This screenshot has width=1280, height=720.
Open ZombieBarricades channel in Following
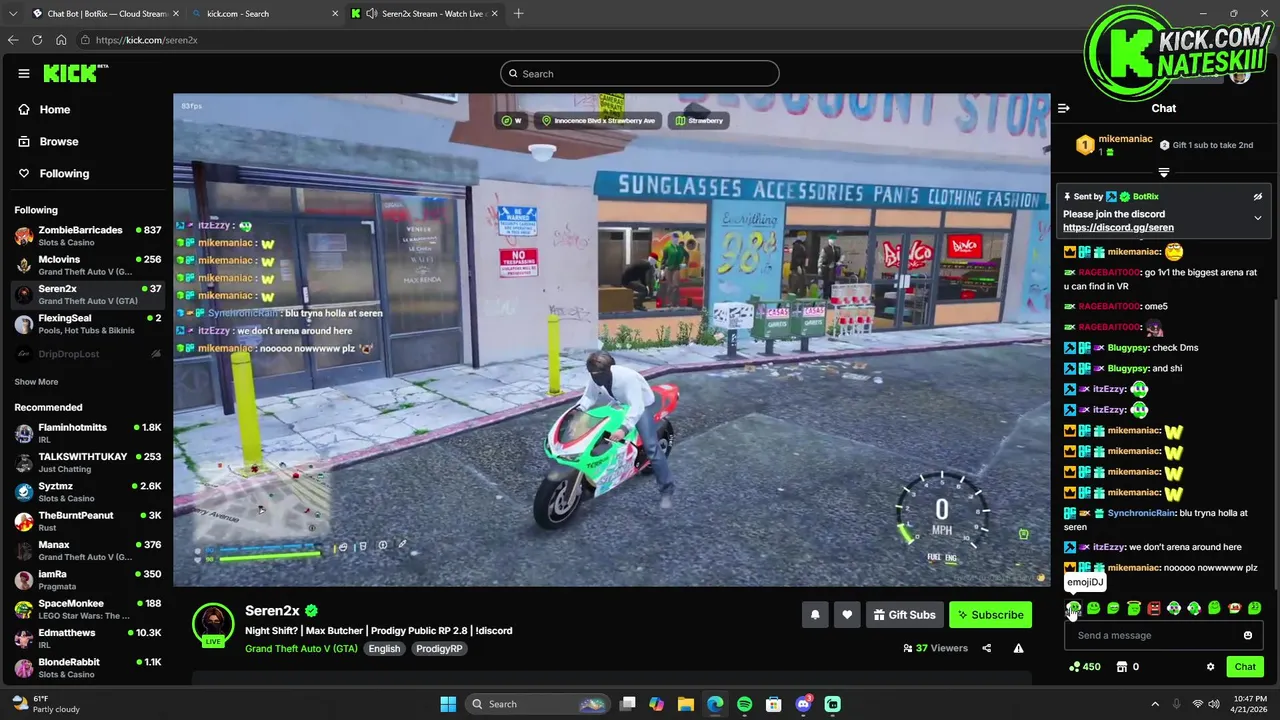click(x=88, y=235)
